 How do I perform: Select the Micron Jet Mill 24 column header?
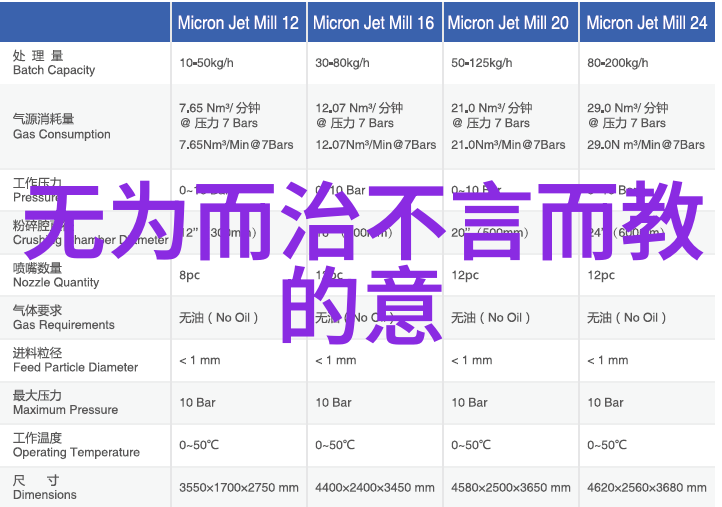point(646,23)
